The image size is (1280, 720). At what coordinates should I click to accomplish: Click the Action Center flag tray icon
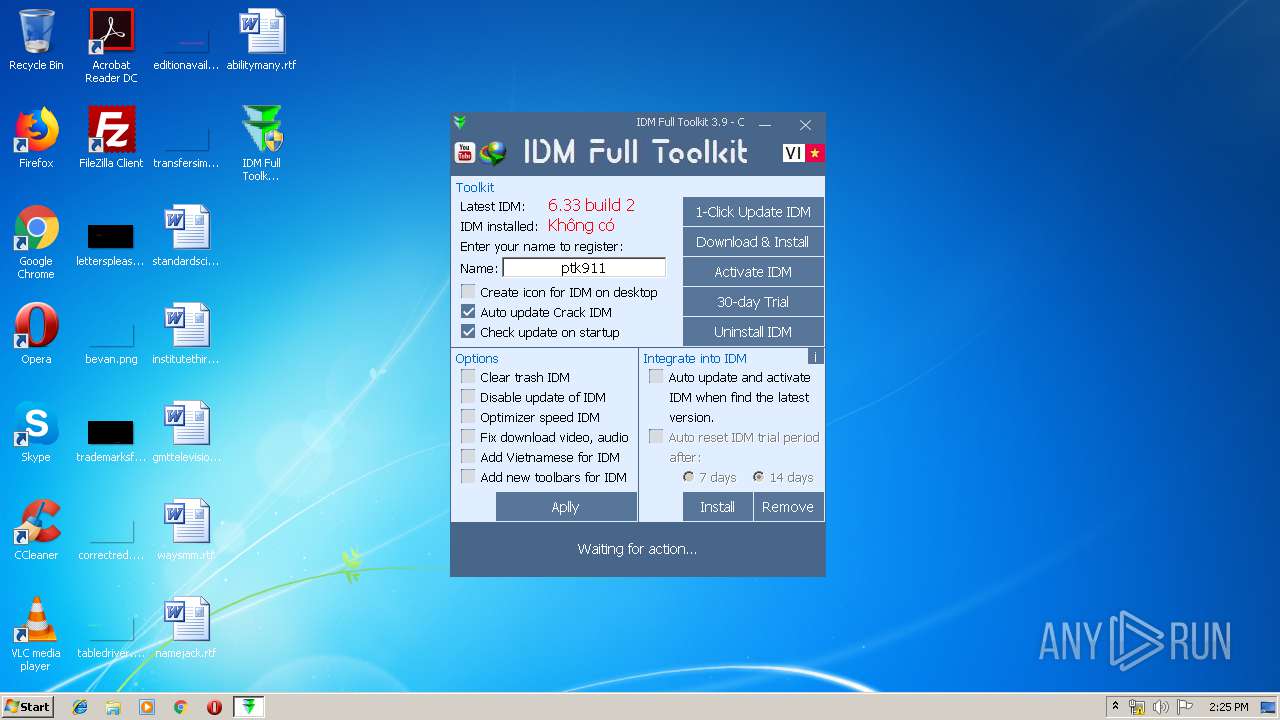tap(1184, 707)
